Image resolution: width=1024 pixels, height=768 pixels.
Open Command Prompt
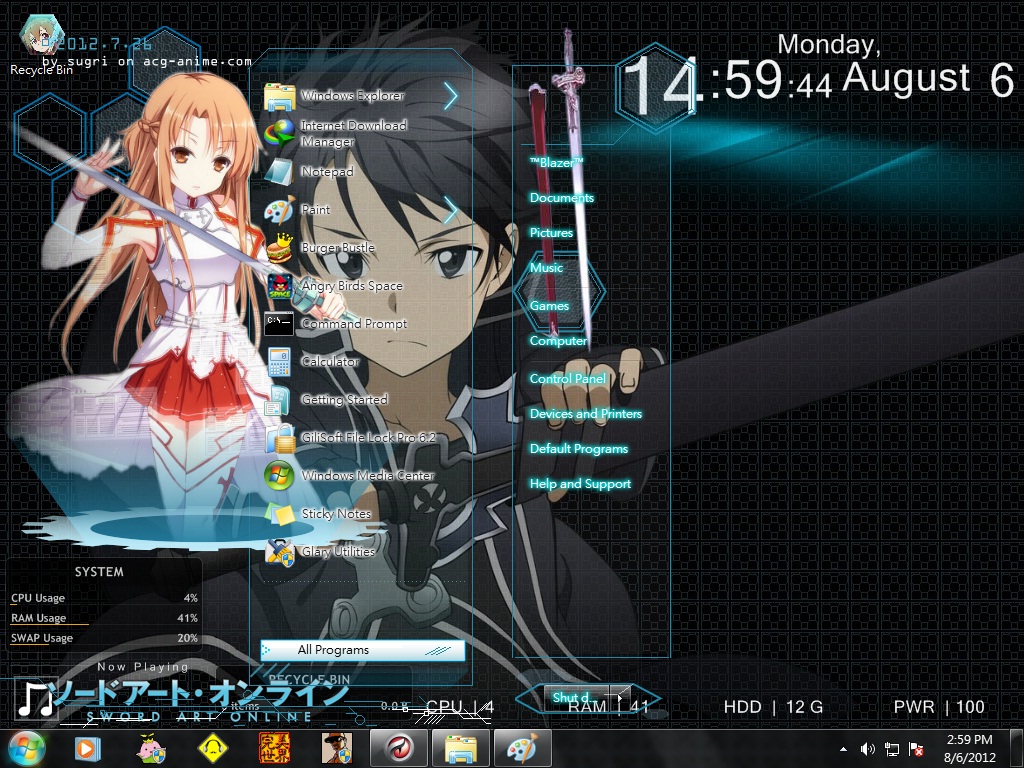[x=353, y=324]
